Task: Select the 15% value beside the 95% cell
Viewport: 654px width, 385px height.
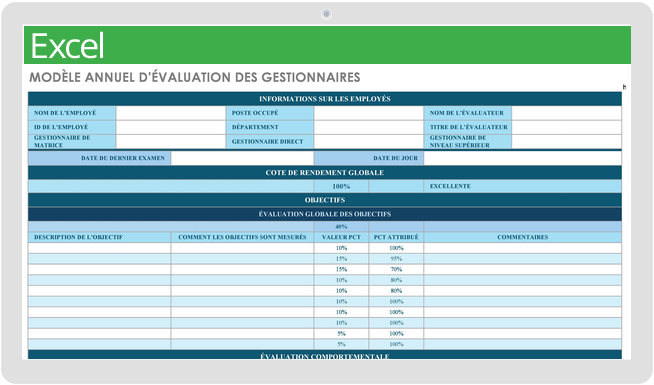Action: (x=341, y=259)
